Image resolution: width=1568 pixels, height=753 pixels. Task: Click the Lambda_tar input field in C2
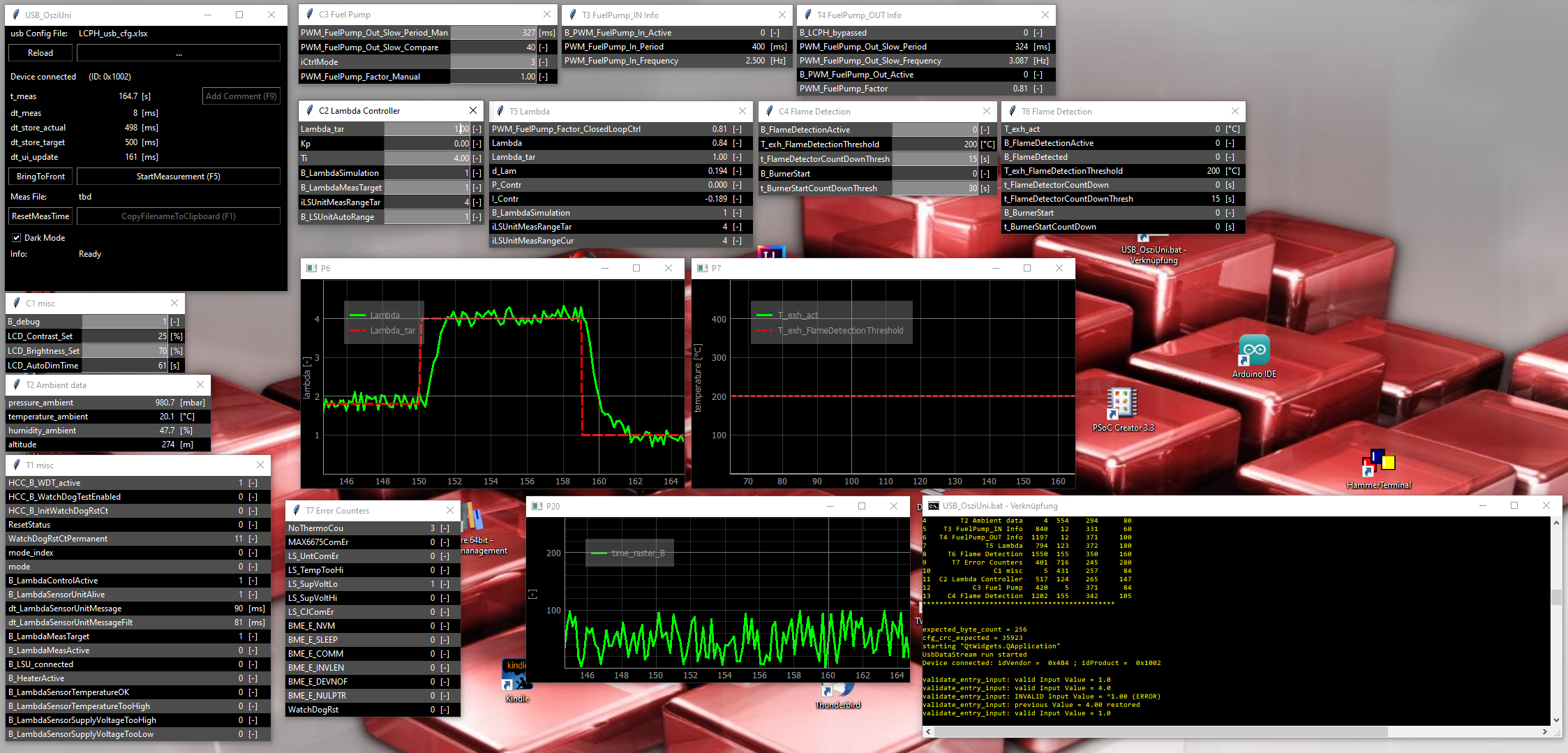pyautogui.click(x=427, y=129)
